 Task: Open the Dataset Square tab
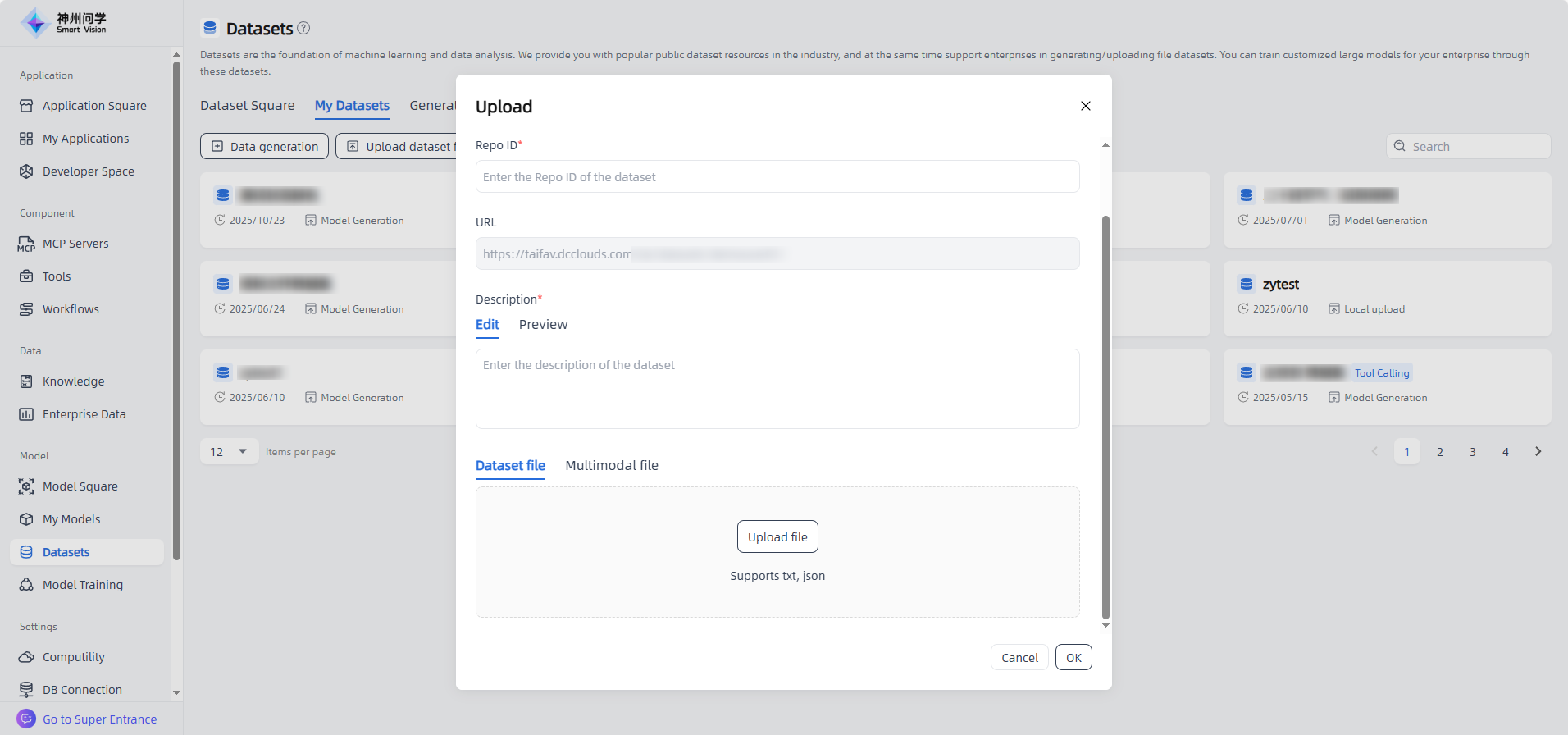coord(247,106)
